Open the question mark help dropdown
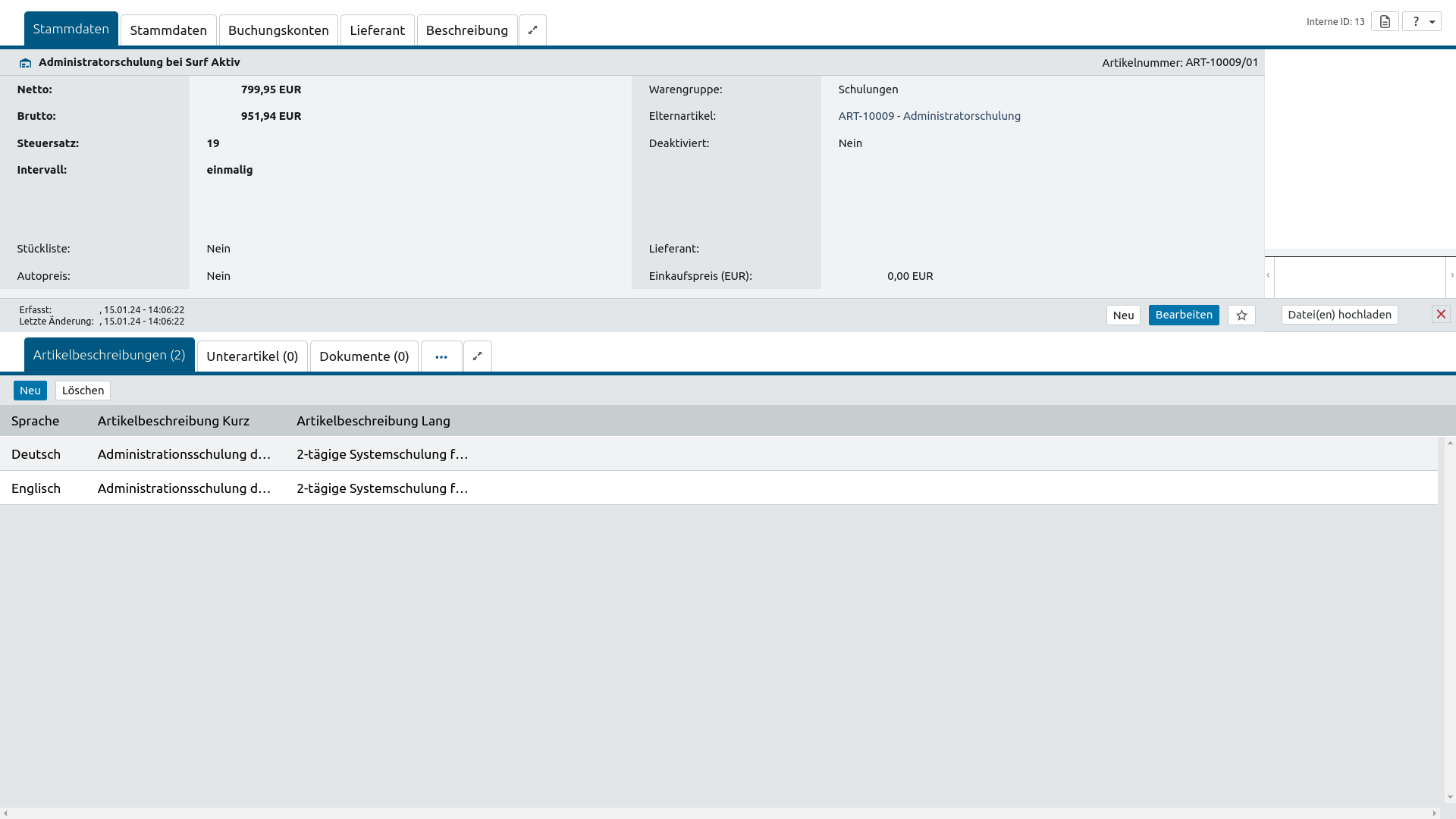The height and width of the screenshot is (819, 1456). pyautogui.click(x=1421, y=22)
